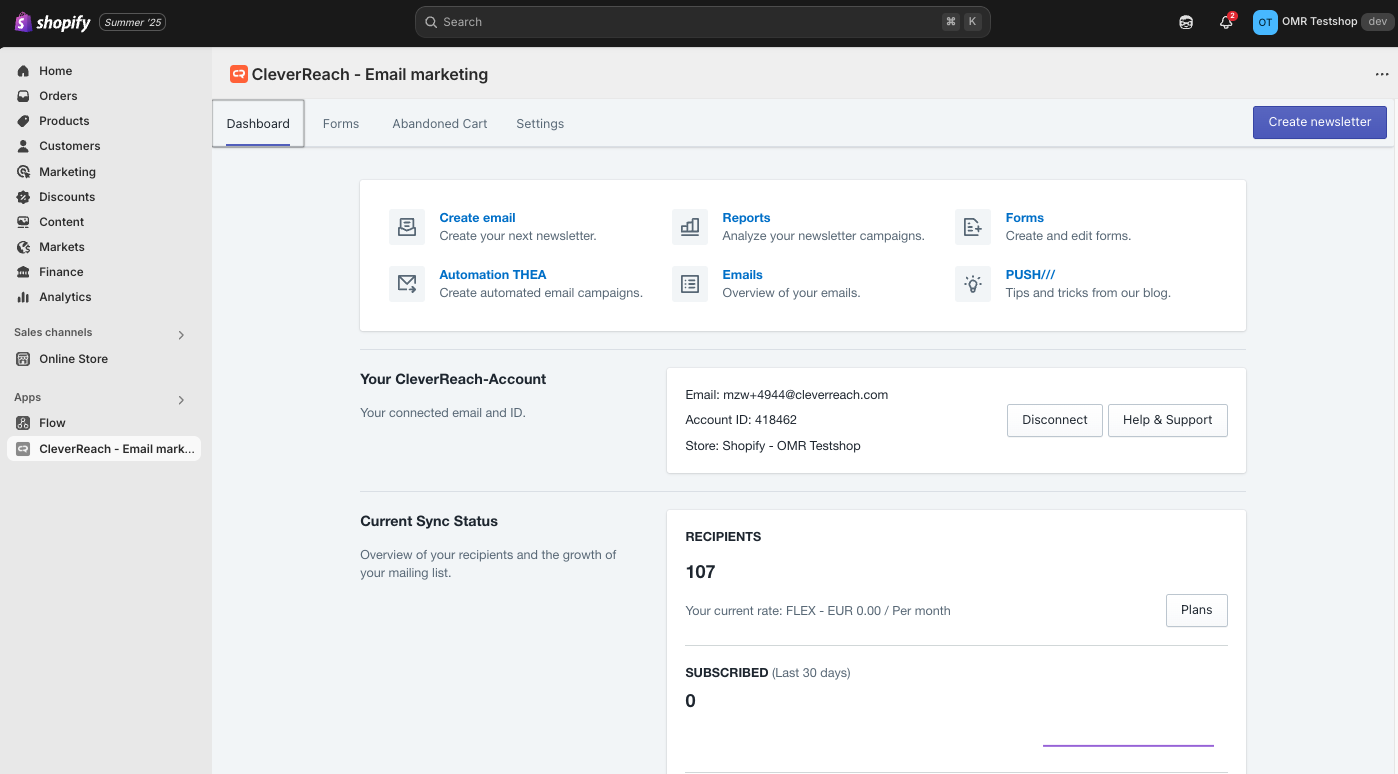Screen dimensions: 1398x774
Task: Open the Forms link in dashboard card
Action: point(1025,218)
